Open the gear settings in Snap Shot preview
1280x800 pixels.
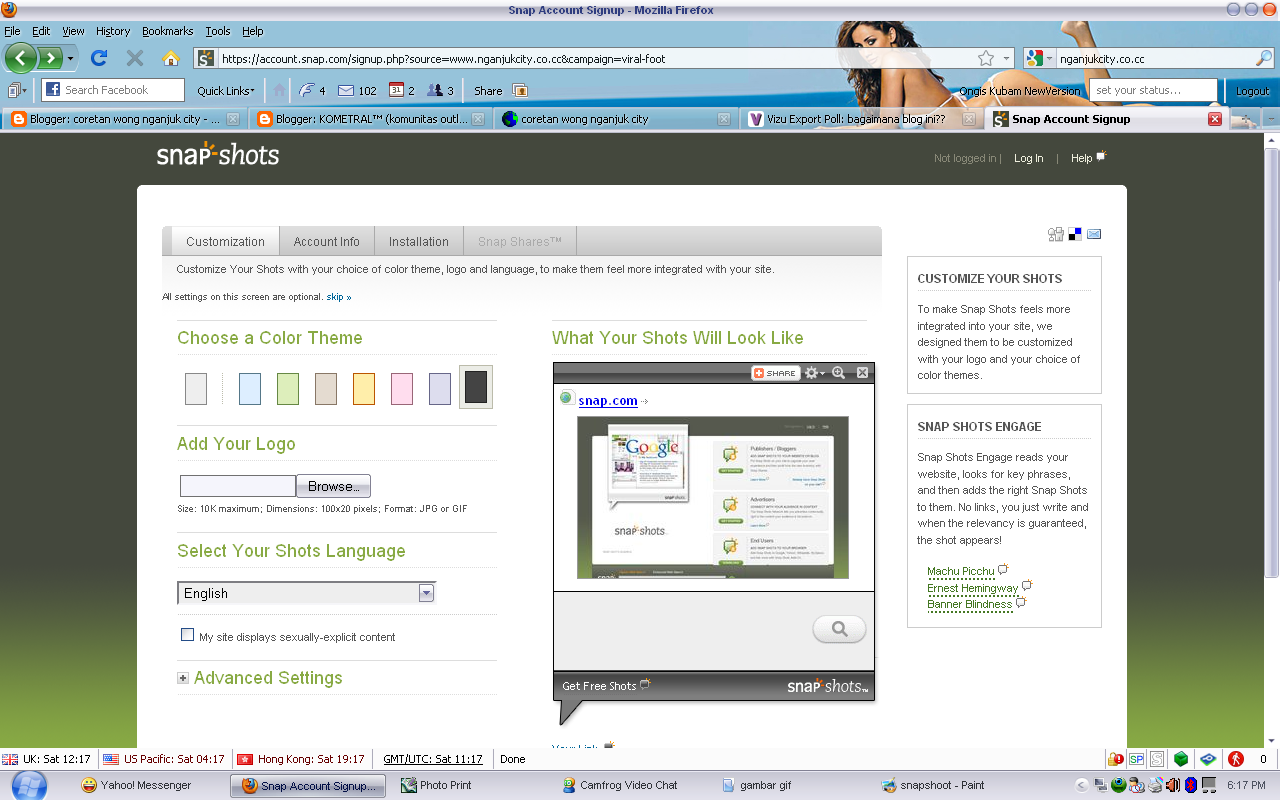point(815,372)
